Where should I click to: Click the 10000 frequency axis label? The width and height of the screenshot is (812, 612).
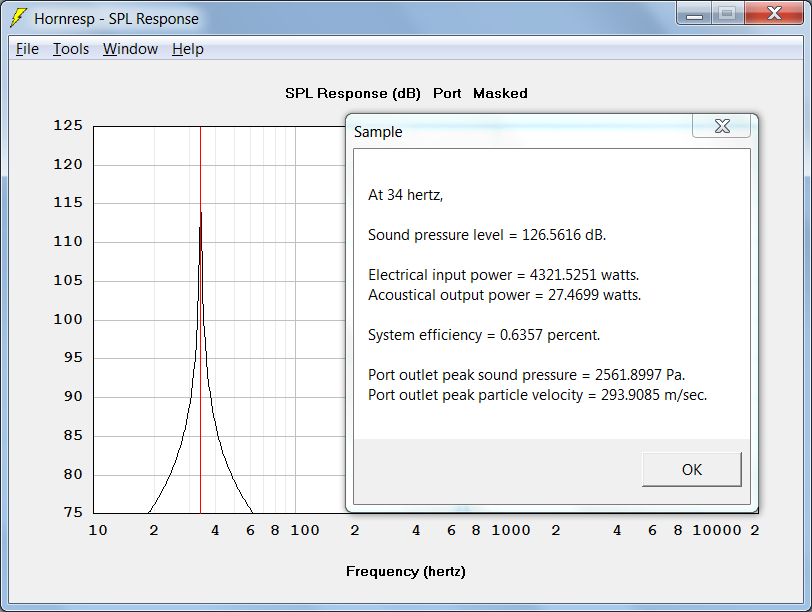coord(717,530)
